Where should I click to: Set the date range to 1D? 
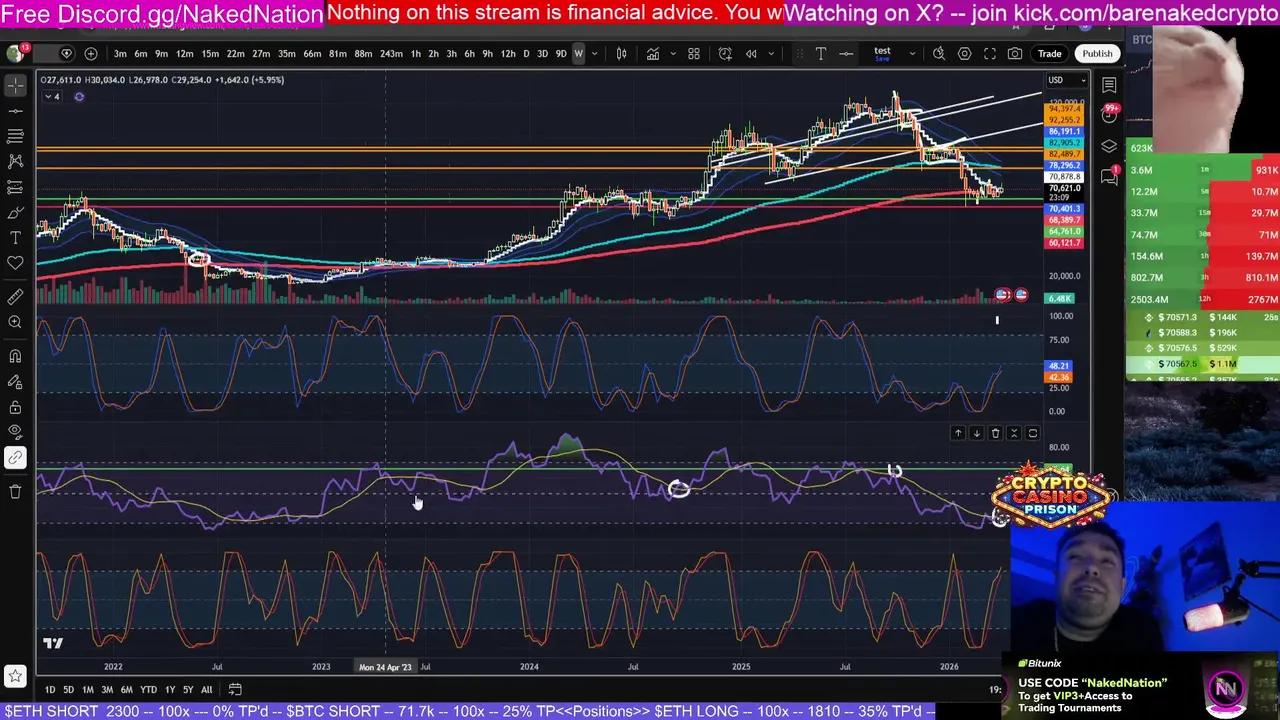tap(50, 689)
